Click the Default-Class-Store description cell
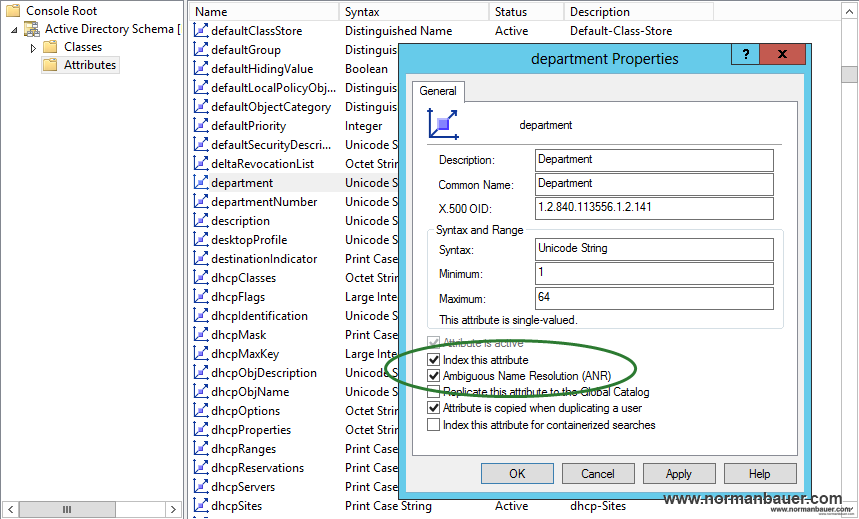Image resolution: width=859 pixels, height=519 pixels. [621, 31]
